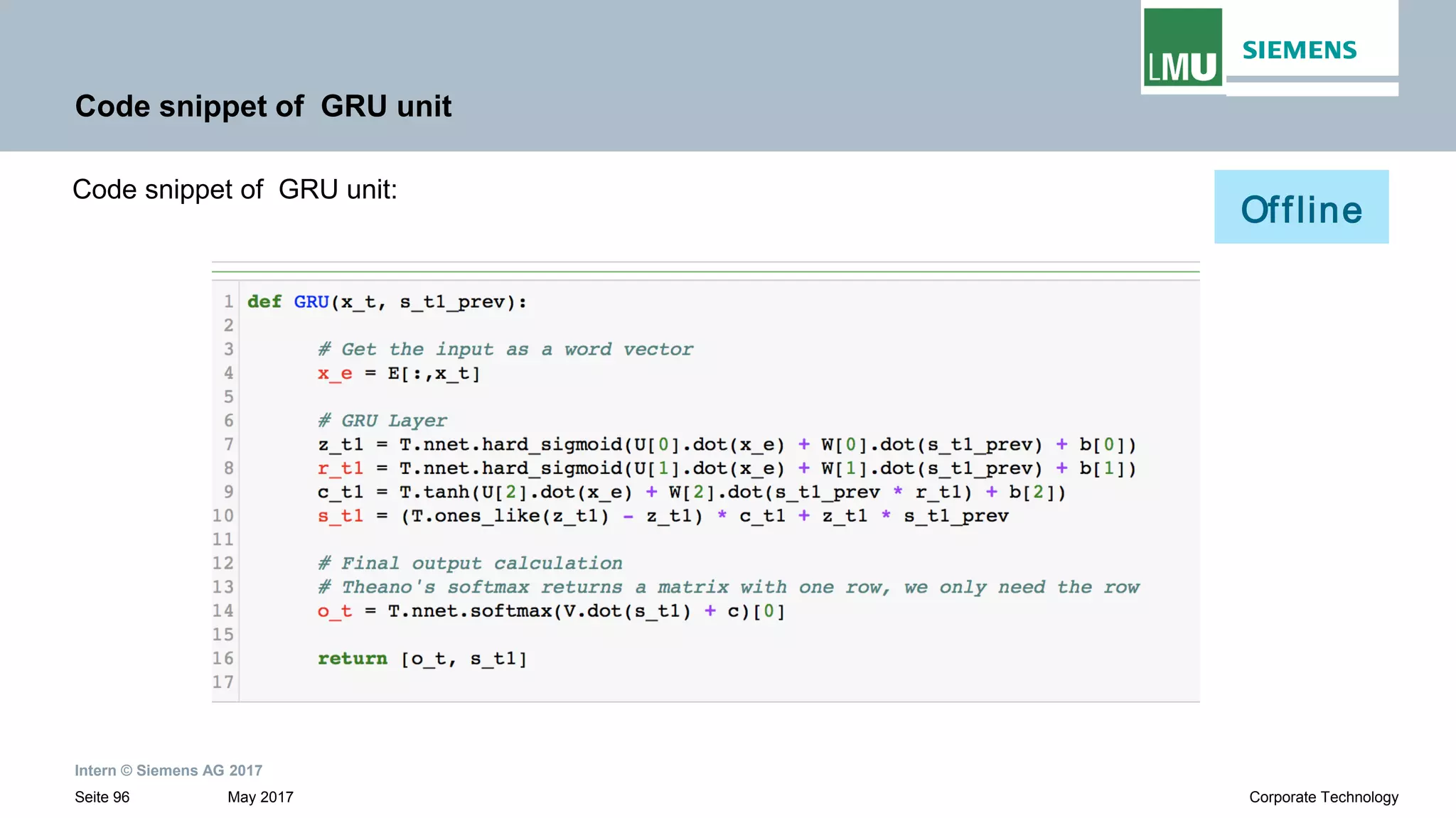
Task: Click the line 'x_e = E[:,x_t]'
Action: coord(399,374)
